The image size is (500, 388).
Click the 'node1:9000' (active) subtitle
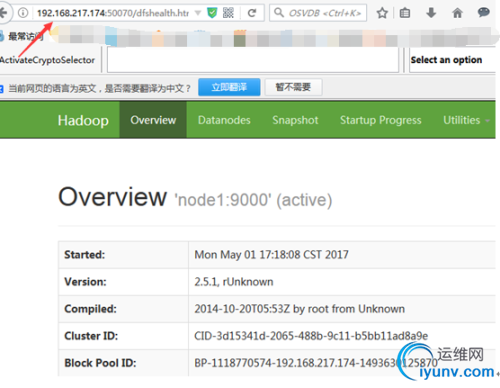(254, 200)
